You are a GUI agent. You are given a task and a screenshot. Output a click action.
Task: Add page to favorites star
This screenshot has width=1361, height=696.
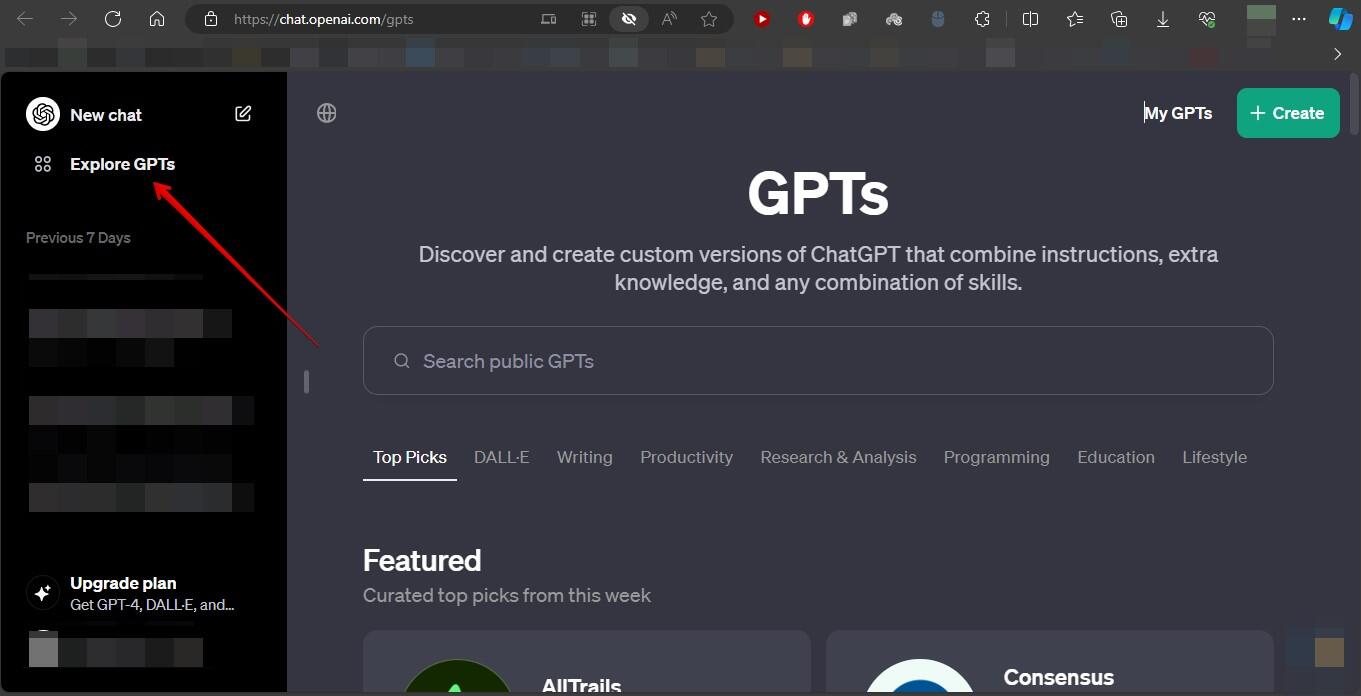click(709, 19)
